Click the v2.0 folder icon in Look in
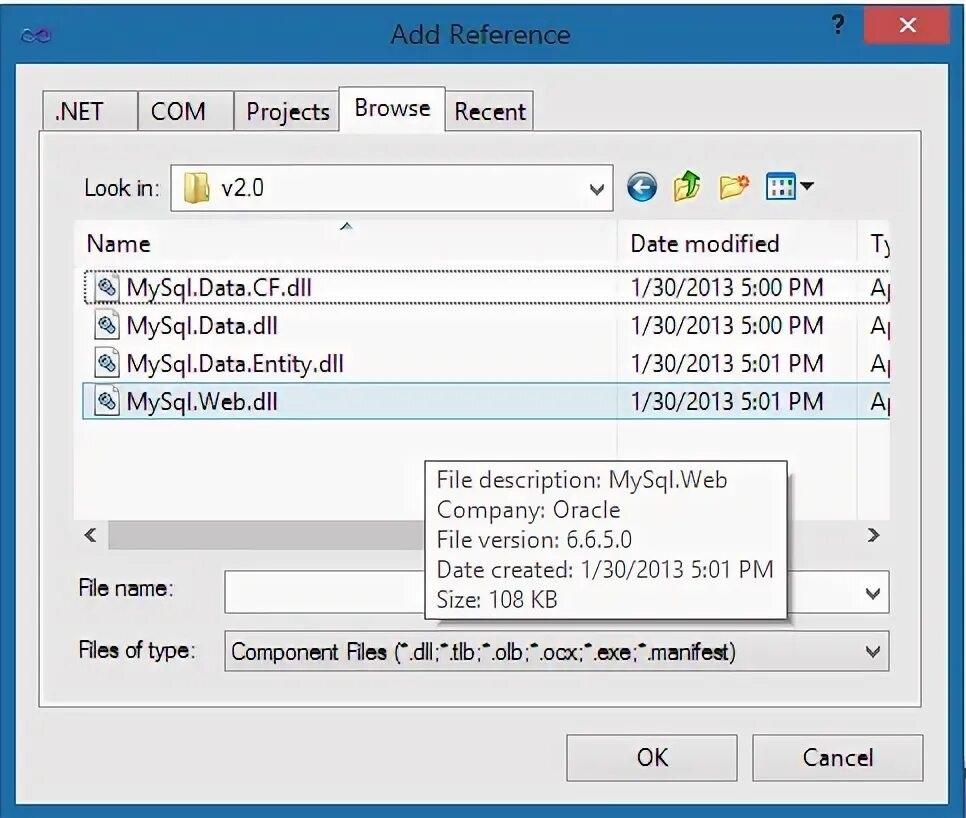 point(197,187)
